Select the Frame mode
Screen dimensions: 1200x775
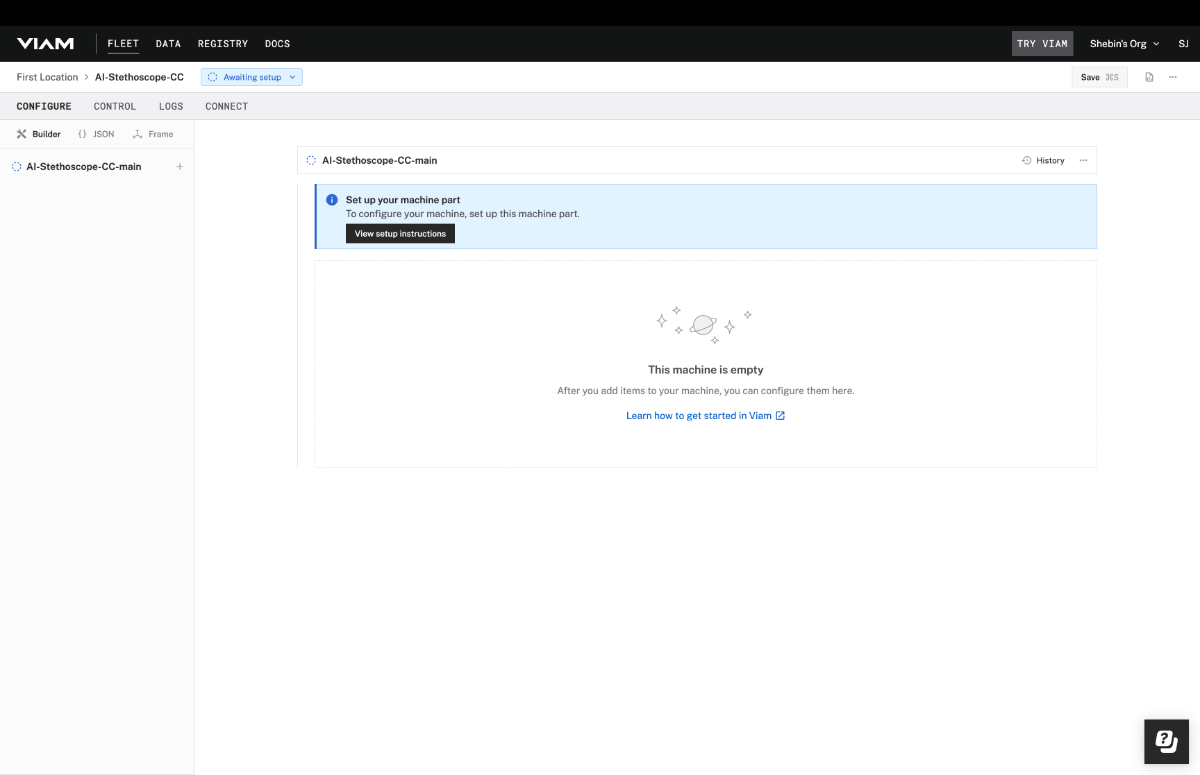[x=153, y=134]
